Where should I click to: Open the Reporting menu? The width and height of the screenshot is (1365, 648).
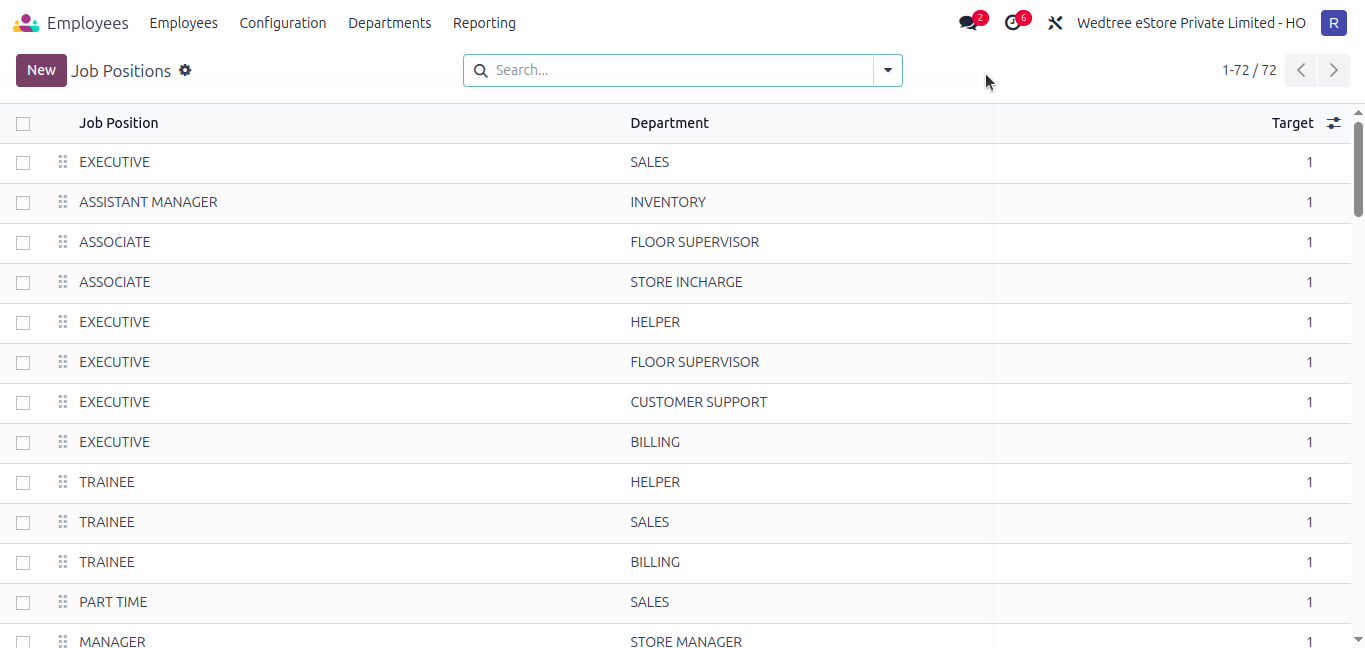(x=484, y=22)
